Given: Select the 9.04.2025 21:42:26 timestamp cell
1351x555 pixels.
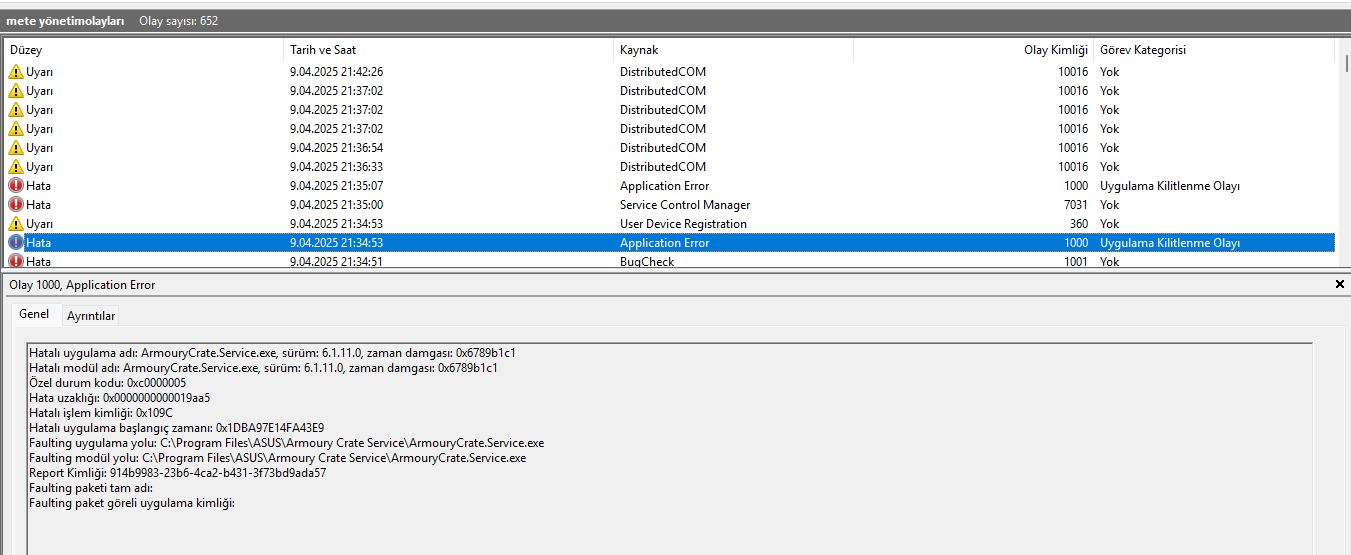Looking at the screenshot, I should click(336, 72).
